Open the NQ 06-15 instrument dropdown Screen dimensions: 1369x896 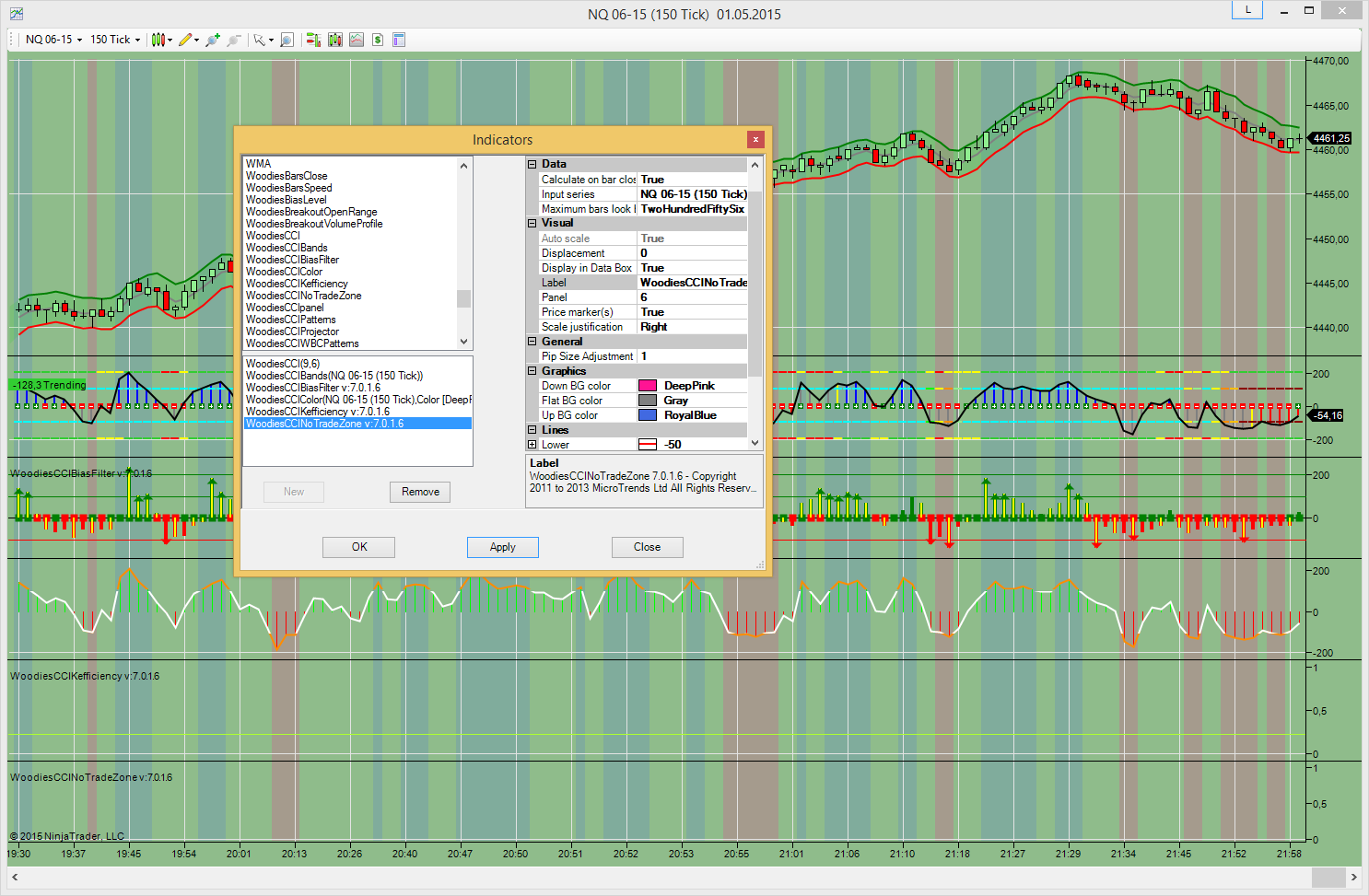point(53,40)
